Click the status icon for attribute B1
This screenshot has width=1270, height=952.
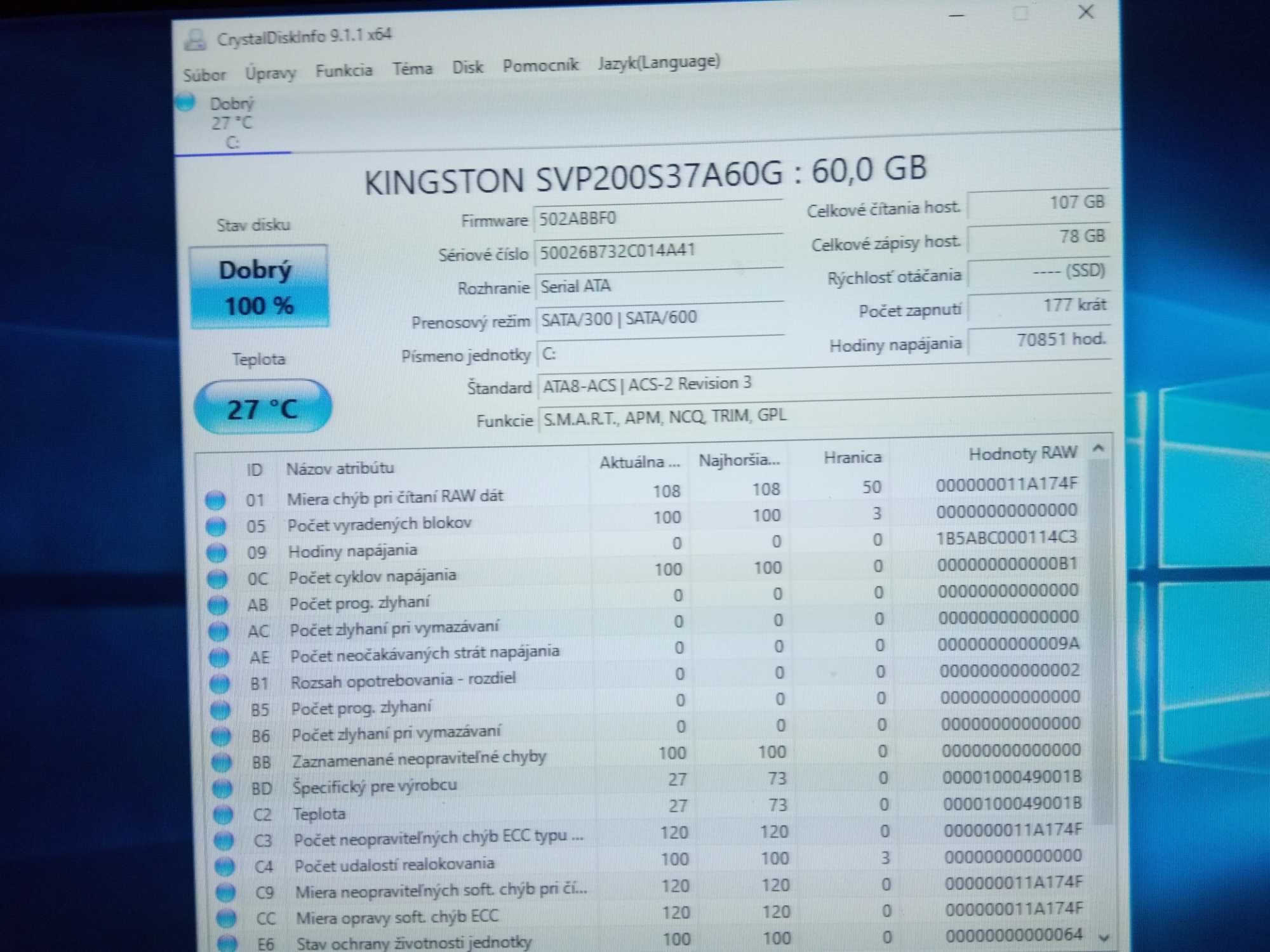(220, 684)
